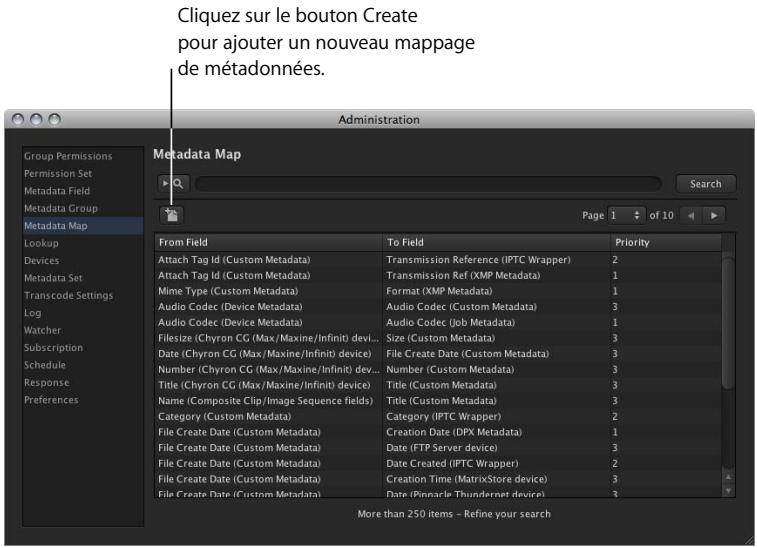
Task: Select the Filesize (Chyron CG) row
Action: click(x=438, y=338)
